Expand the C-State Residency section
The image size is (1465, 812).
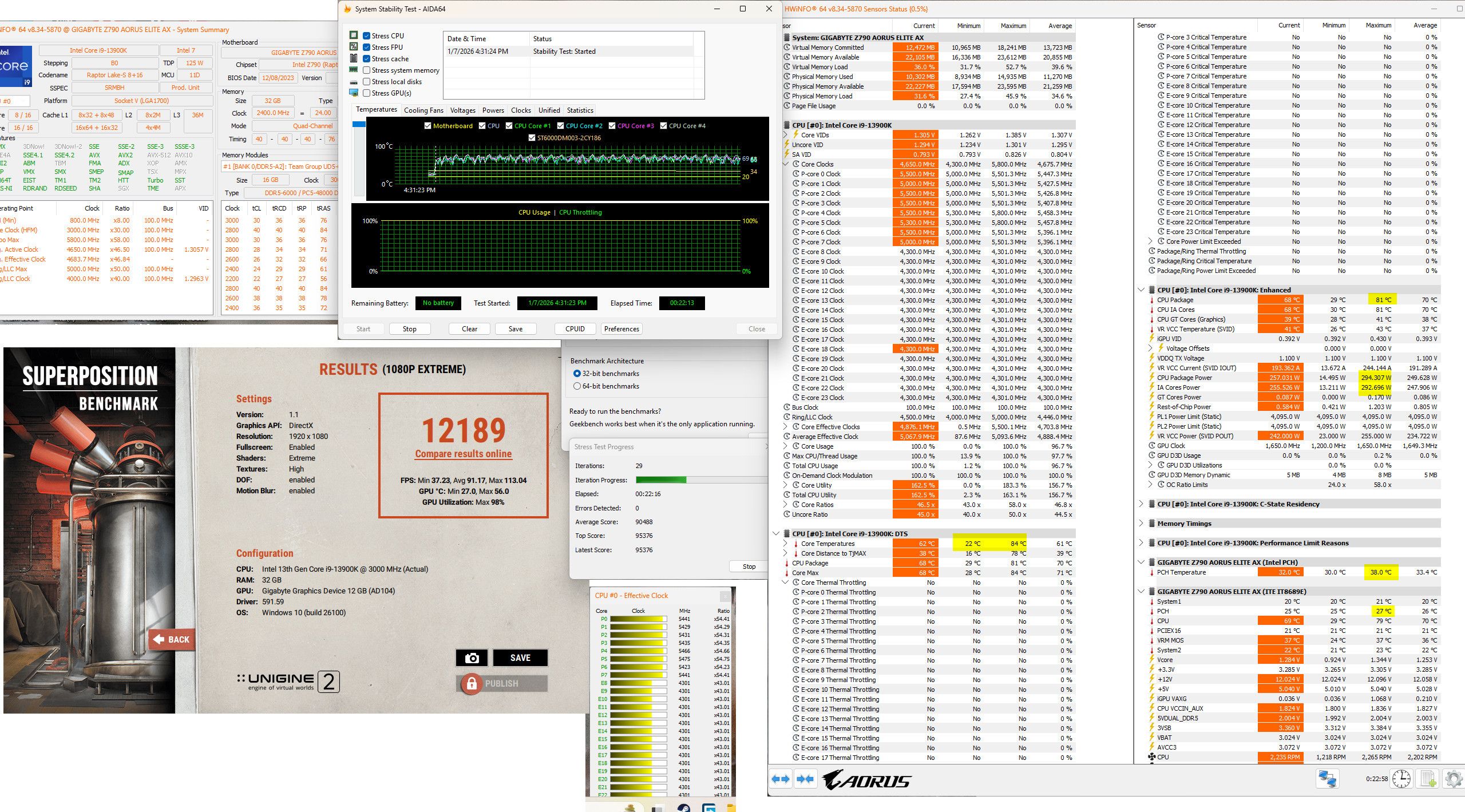pos(1141,504)
